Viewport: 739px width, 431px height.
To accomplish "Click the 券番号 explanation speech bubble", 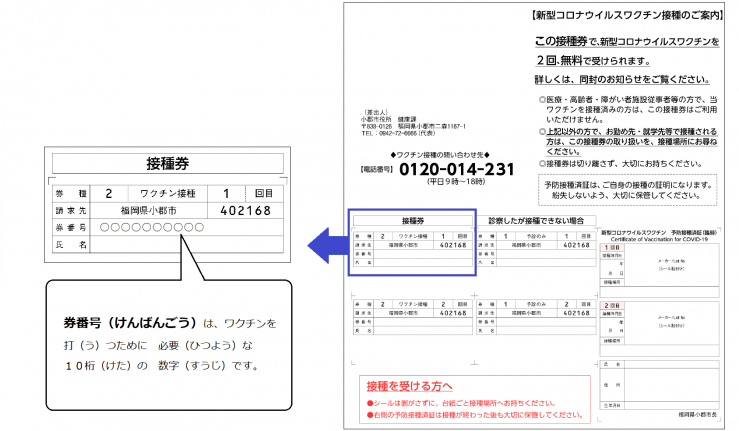I will 172,342.
